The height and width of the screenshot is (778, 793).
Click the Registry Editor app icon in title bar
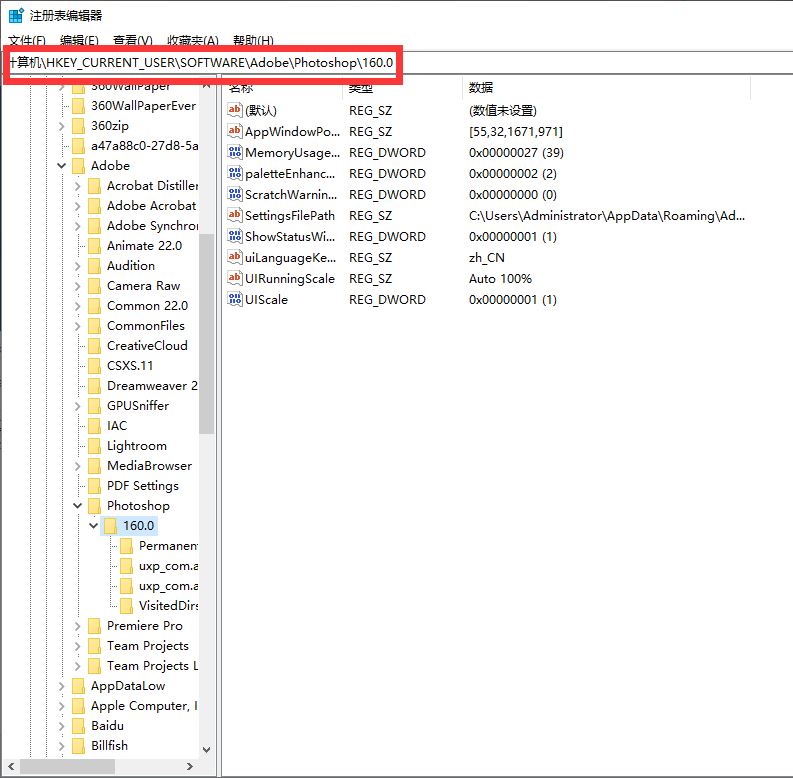[x=16, y=16]
